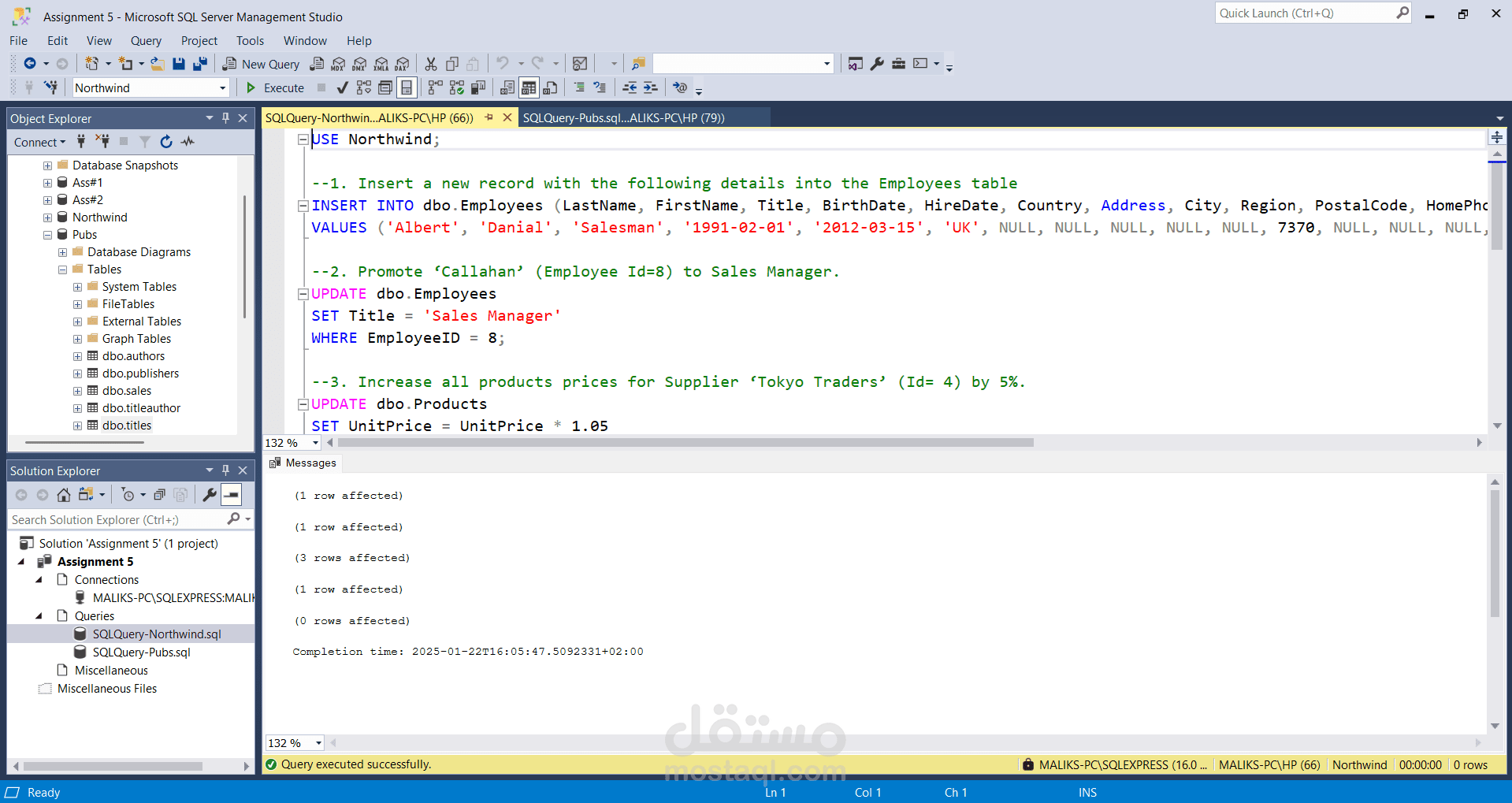Click Display Estimated Execution Plan icon
Image resolution: width=1512 pixels, height=803 pixels.
[x=363, y=87]
